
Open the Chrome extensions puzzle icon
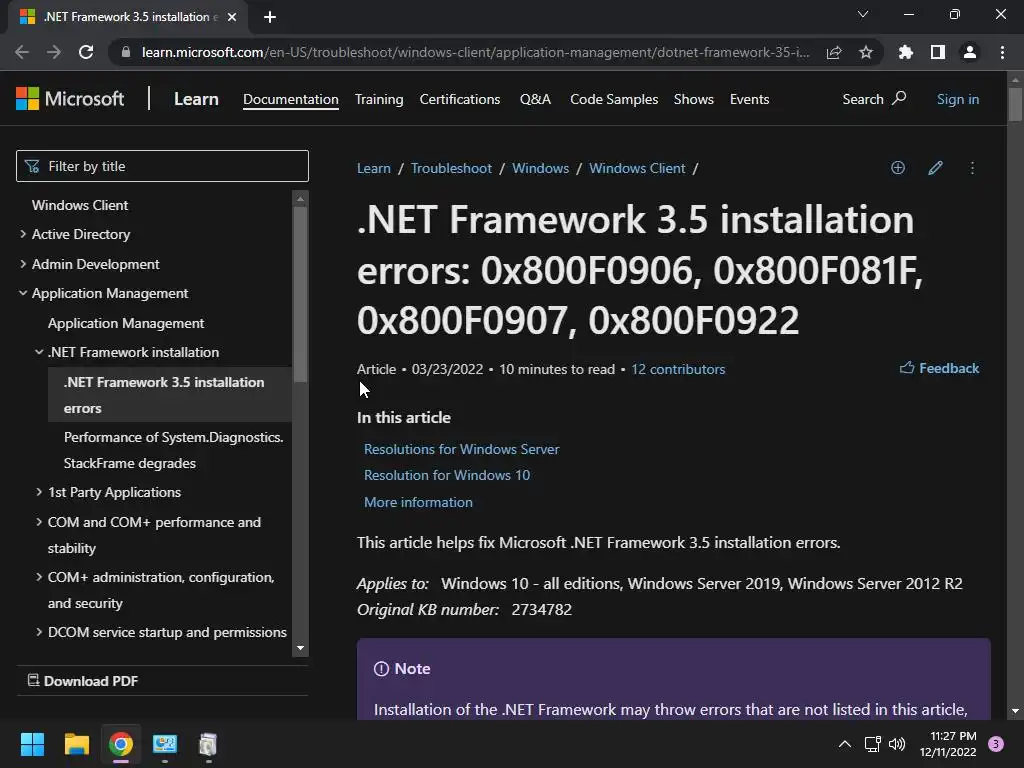[x=905, y=52]
